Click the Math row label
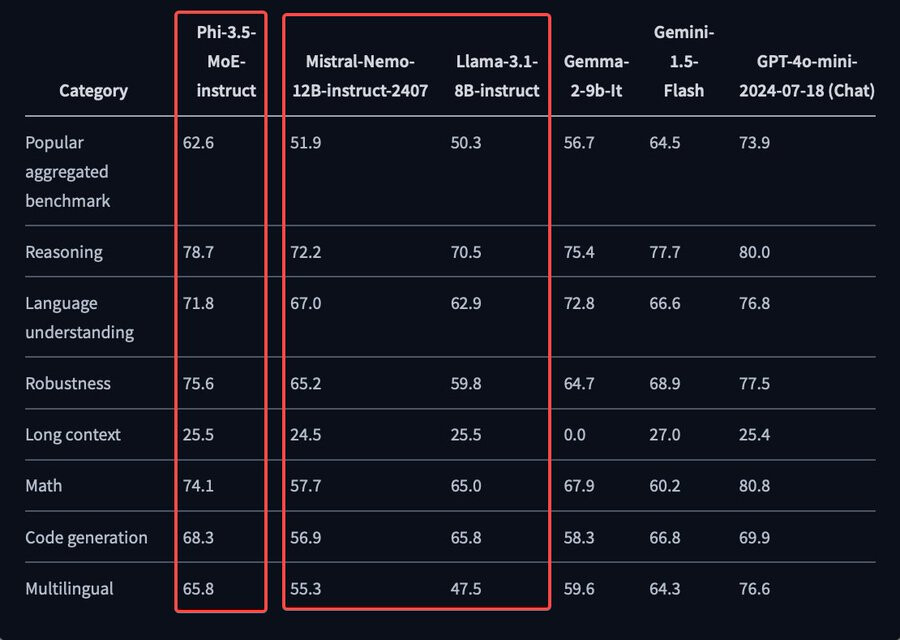This screenshot has width=900, height=640. (44, 486)
